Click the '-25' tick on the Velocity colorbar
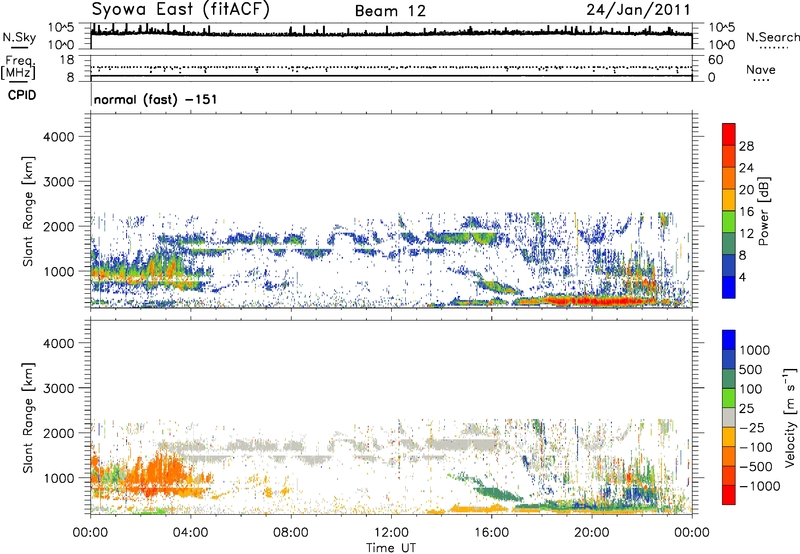800x554 pixels. pos(753,427)
